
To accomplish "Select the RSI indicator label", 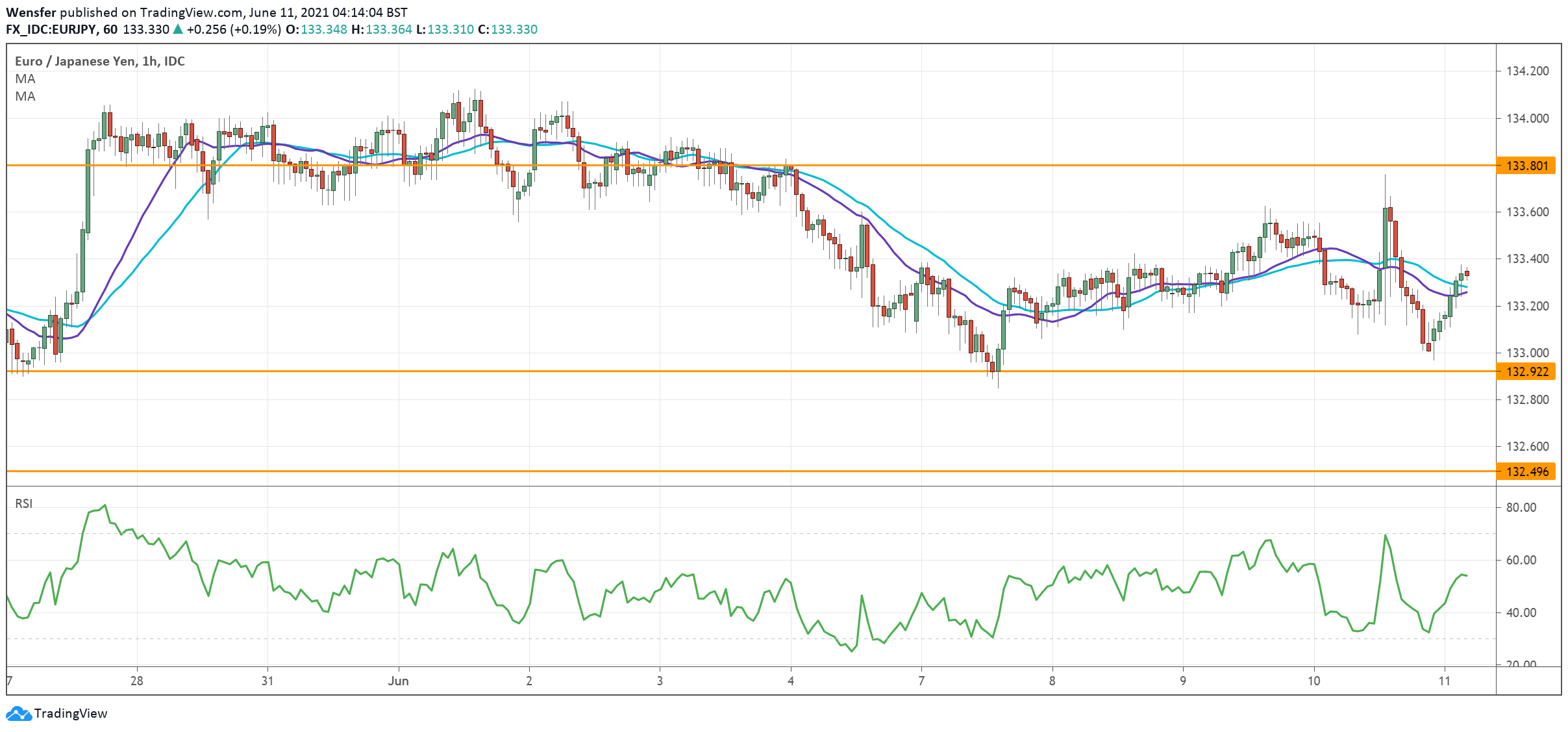I will (x=23, y=503).
